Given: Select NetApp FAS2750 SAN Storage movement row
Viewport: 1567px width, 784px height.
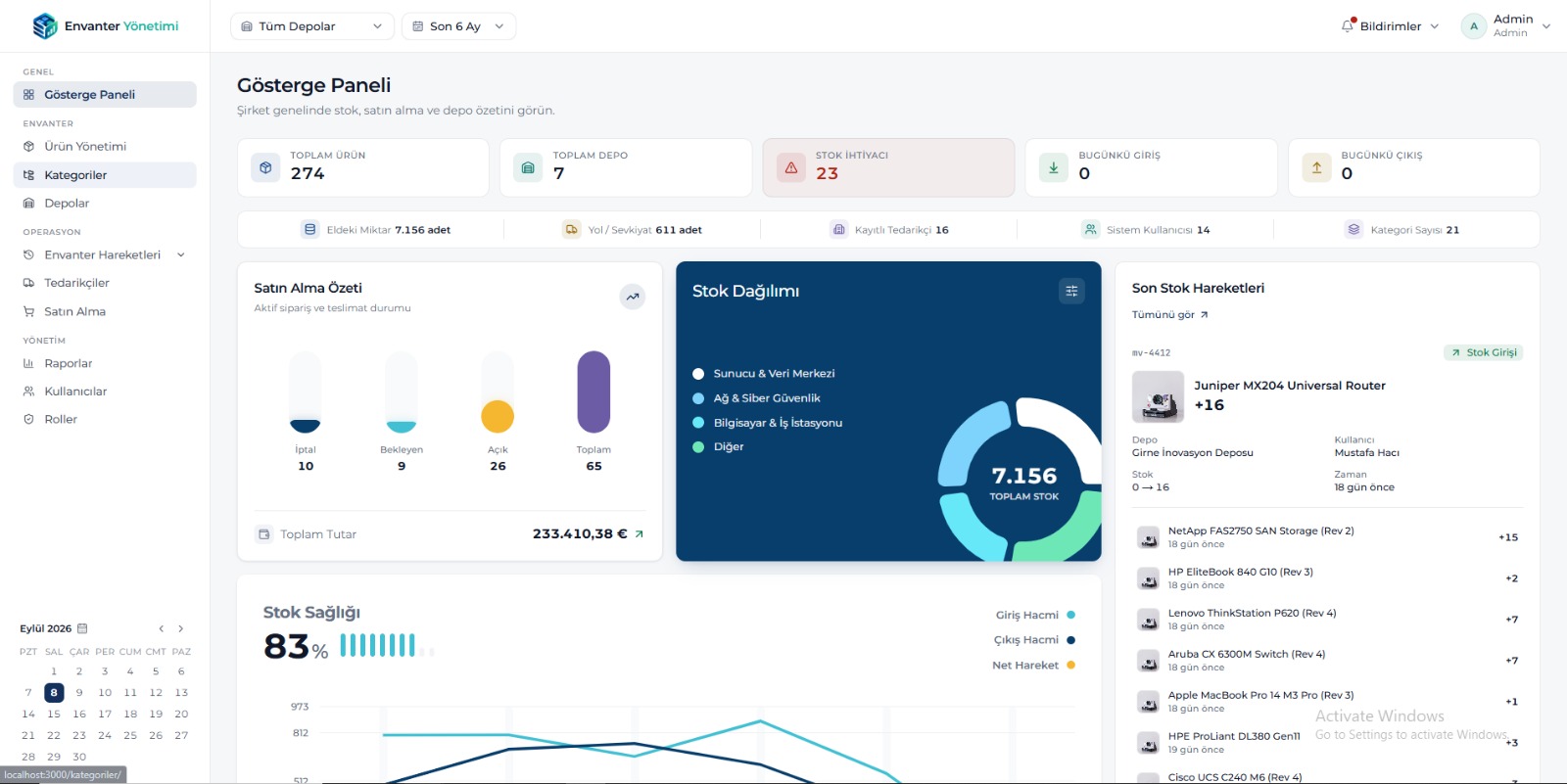Looking at the screenshot, I should pyautogui.click(x=1327, y=537).
